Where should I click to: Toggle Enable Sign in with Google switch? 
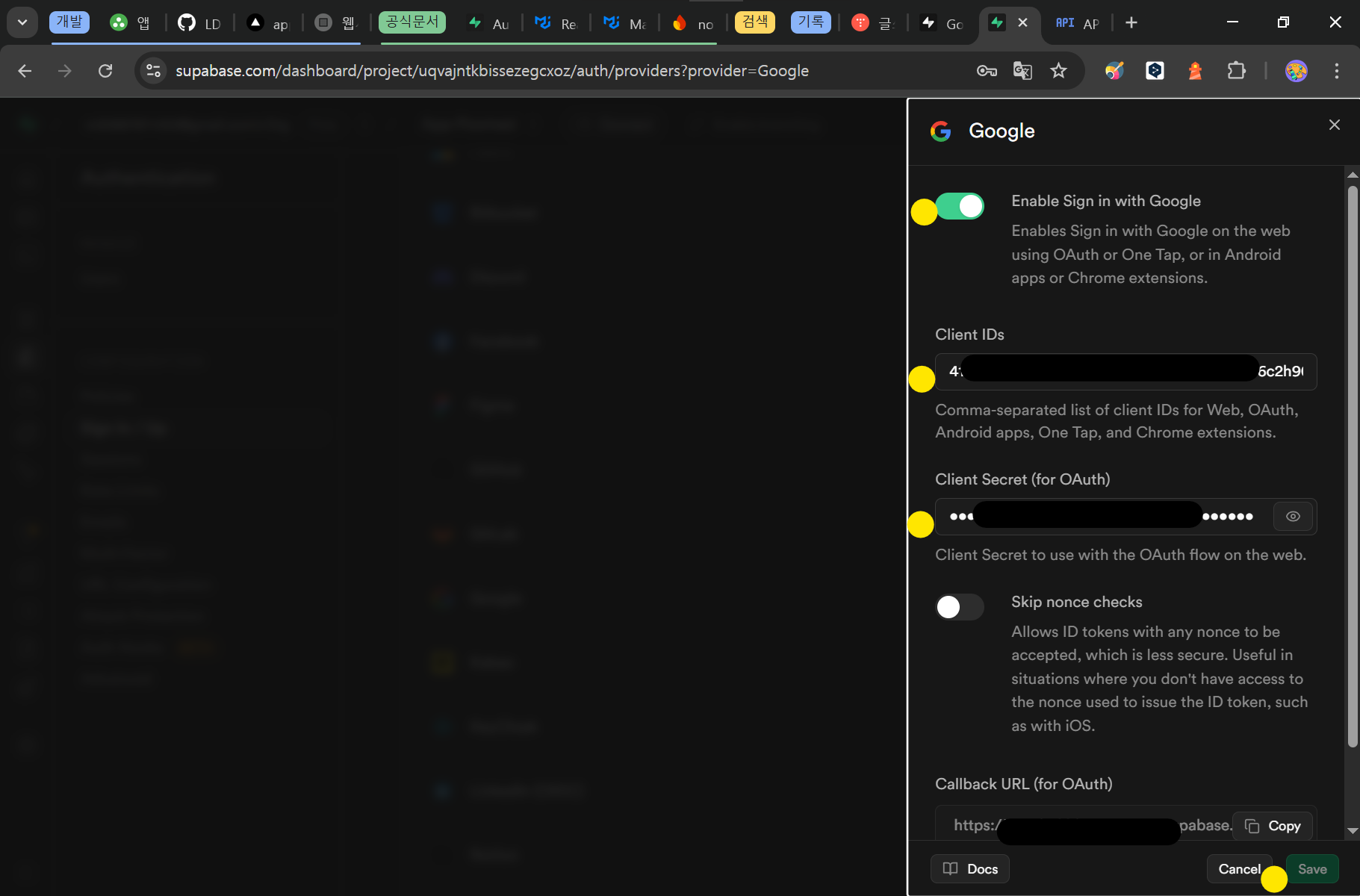click(x=960, y=206)
